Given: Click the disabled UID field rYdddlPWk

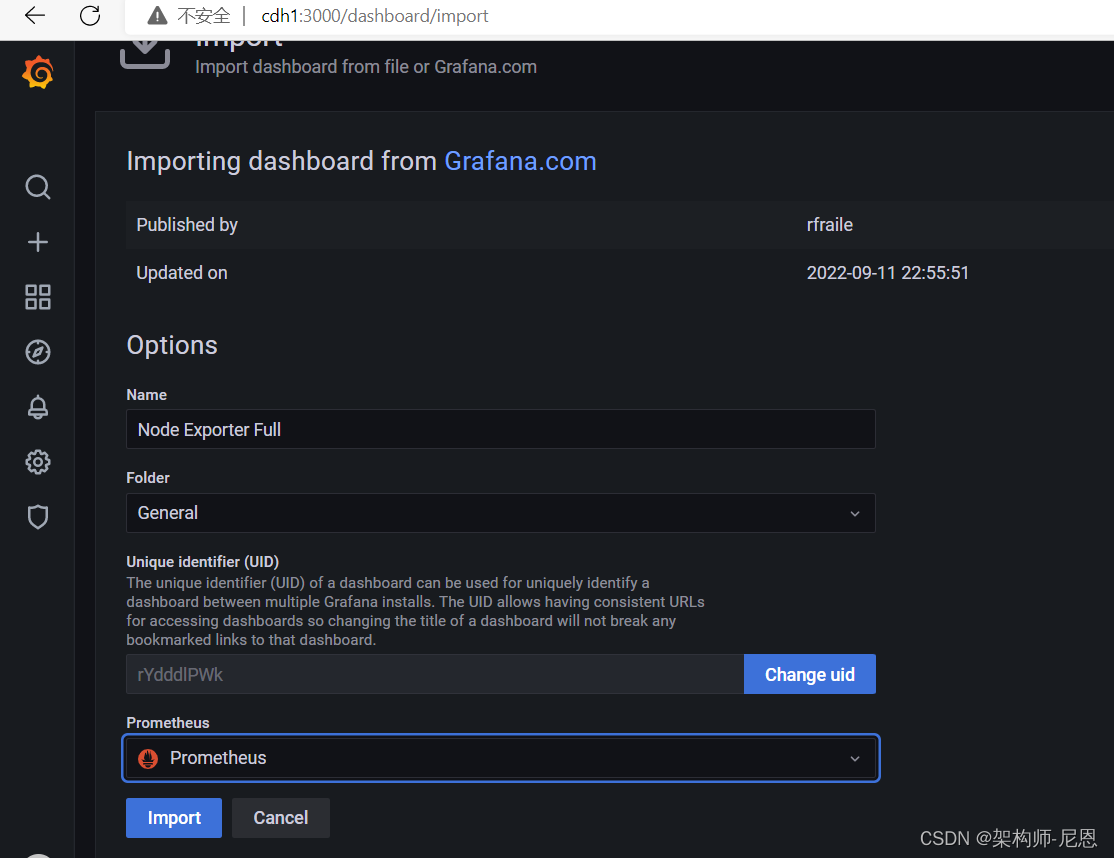Looking at the screenshot, I should coord(435,674).
